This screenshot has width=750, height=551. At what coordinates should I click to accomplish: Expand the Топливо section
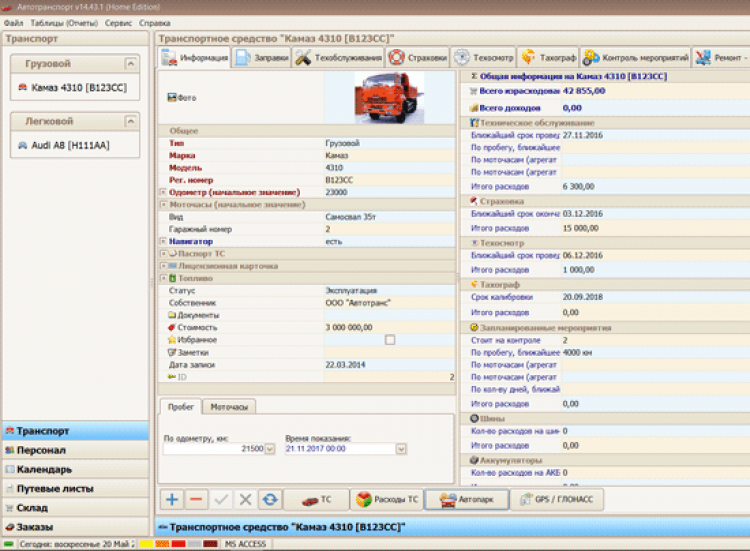[163, 278]
